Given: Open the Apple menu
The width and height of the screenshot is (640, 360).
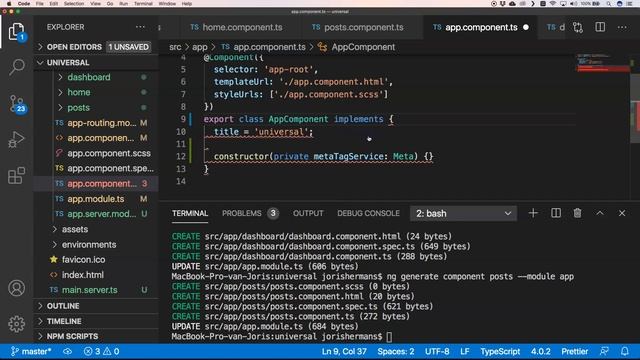Looking at the screenshot, I should pyautogui.click(x=9, y=4).
